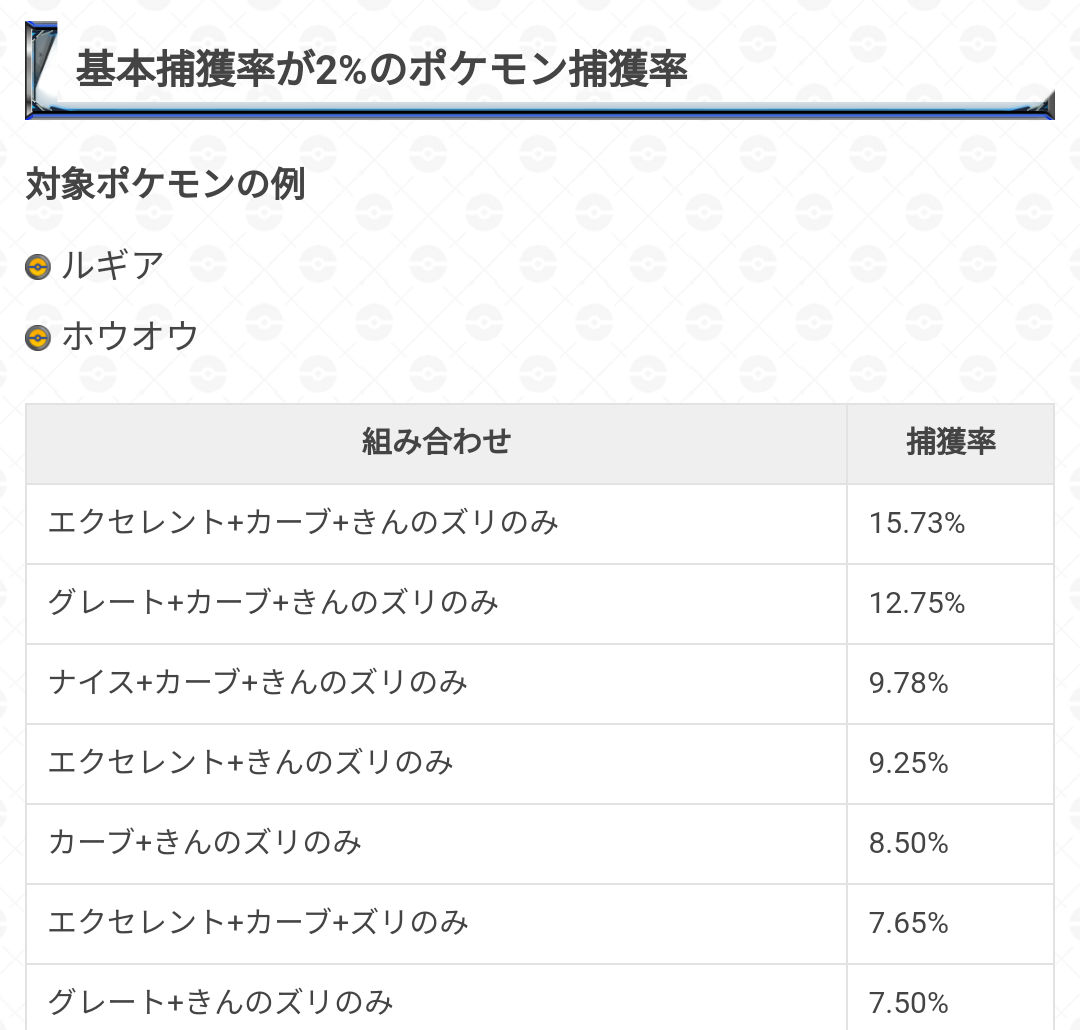This screenshot has width=1080, height=1030.
Task: Click the Poké Ball icon beside ホウオウ
Action: [x=38, y=338]
